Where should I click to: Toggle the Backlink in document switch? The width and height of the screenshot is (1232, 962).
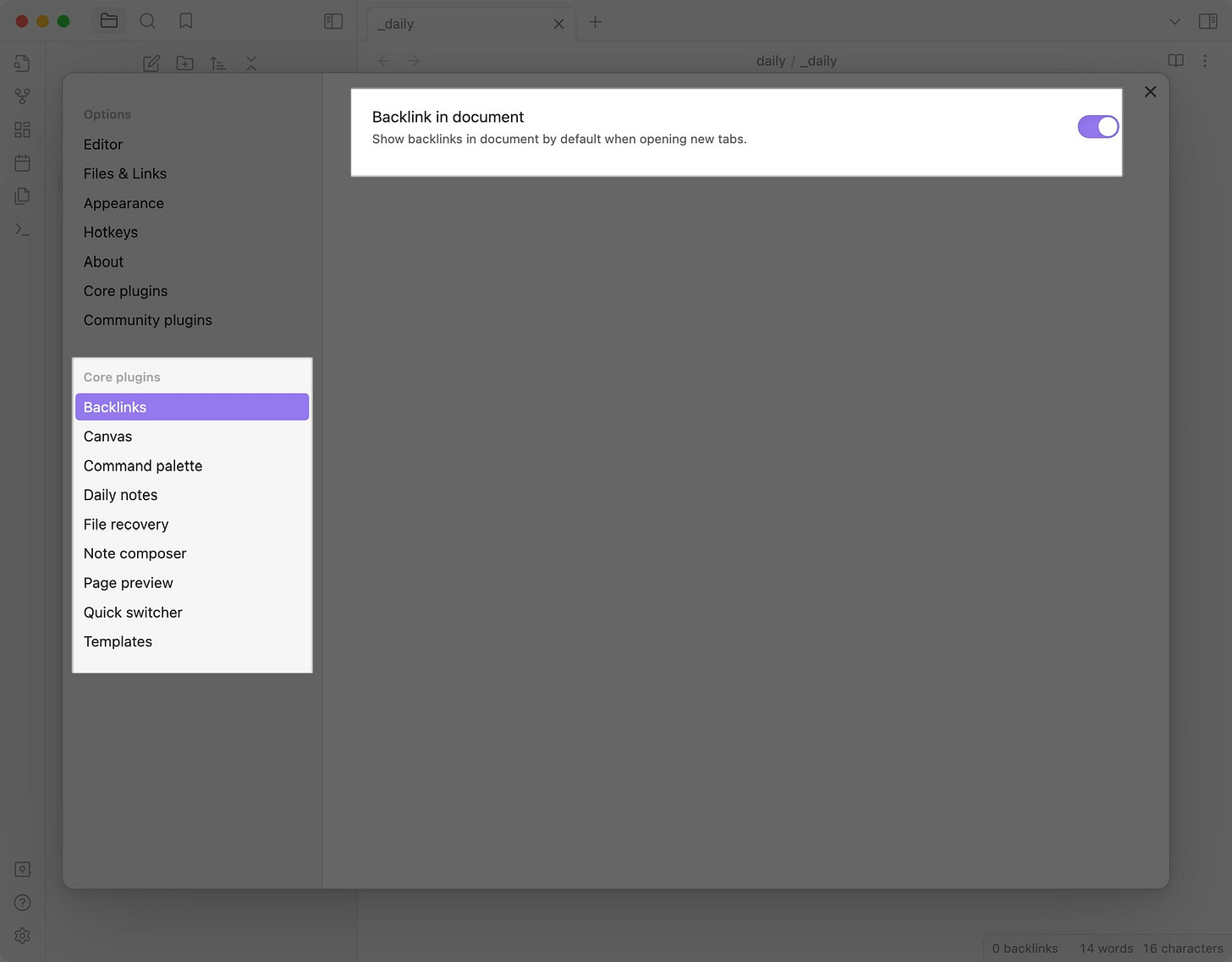tap(1098, 127)
